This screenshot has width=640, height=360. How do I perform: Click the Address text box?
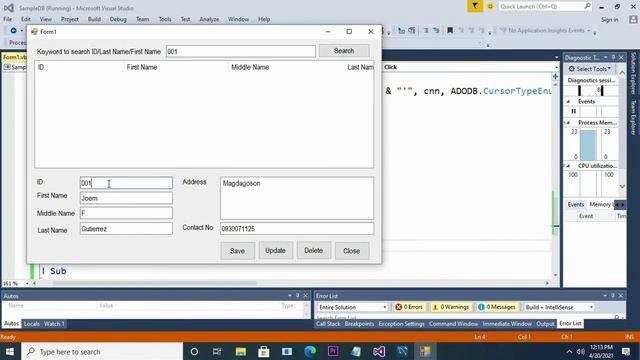coord(297,198)
